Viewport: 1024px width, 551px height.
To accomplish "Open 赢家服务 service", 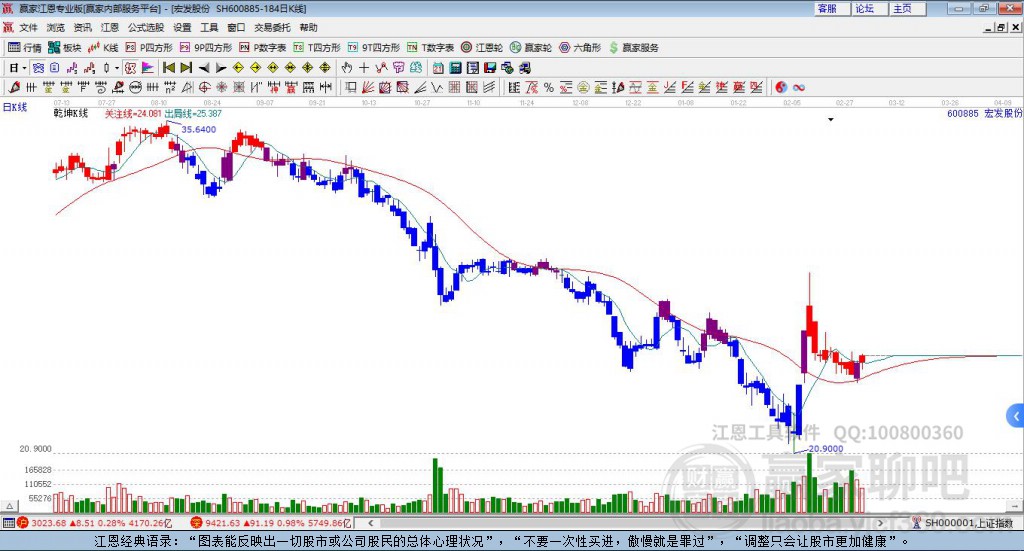I will (633, 48).
